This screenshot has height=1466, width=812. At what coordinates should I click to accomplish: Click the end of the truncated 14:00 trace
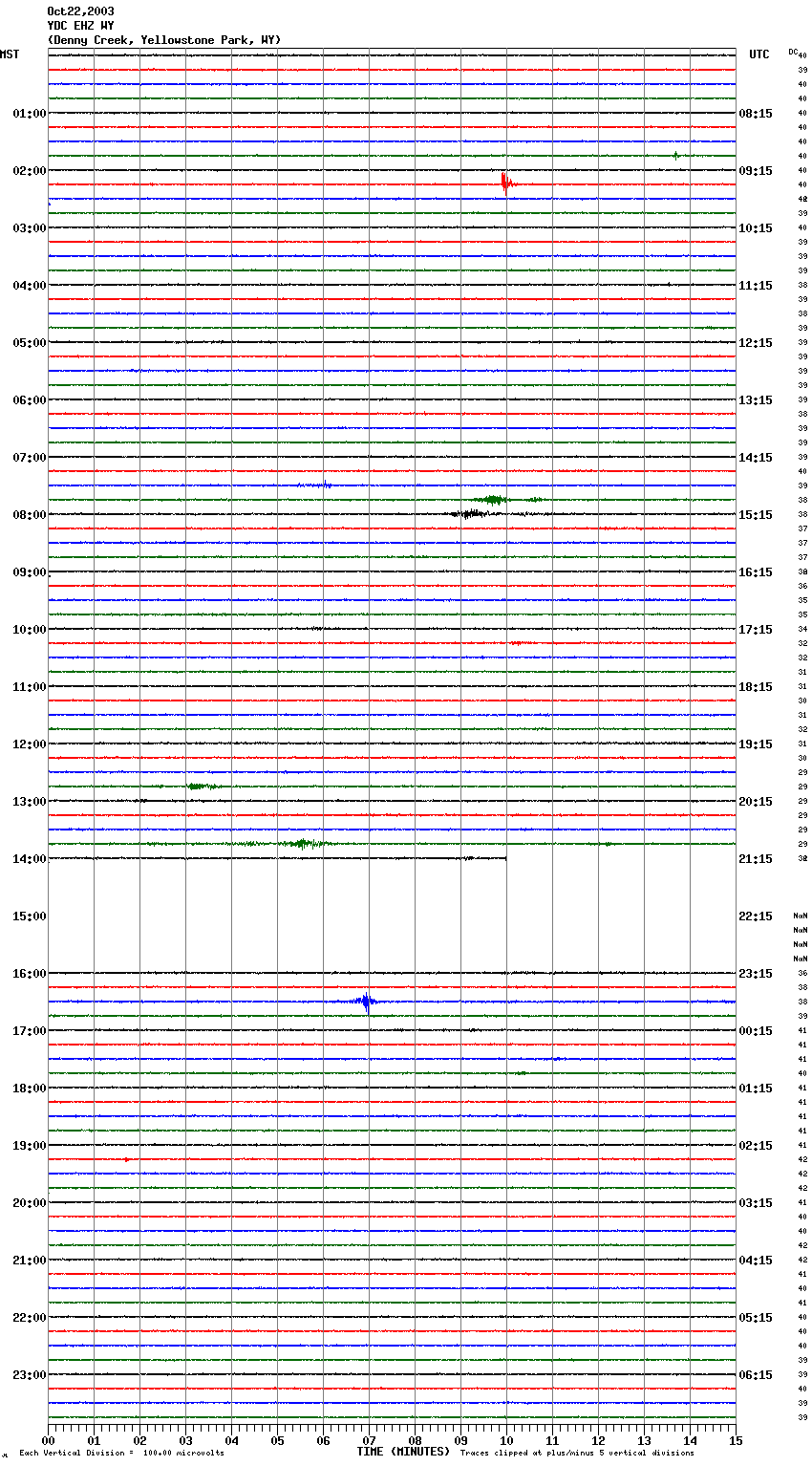click(x=506, y=858)
